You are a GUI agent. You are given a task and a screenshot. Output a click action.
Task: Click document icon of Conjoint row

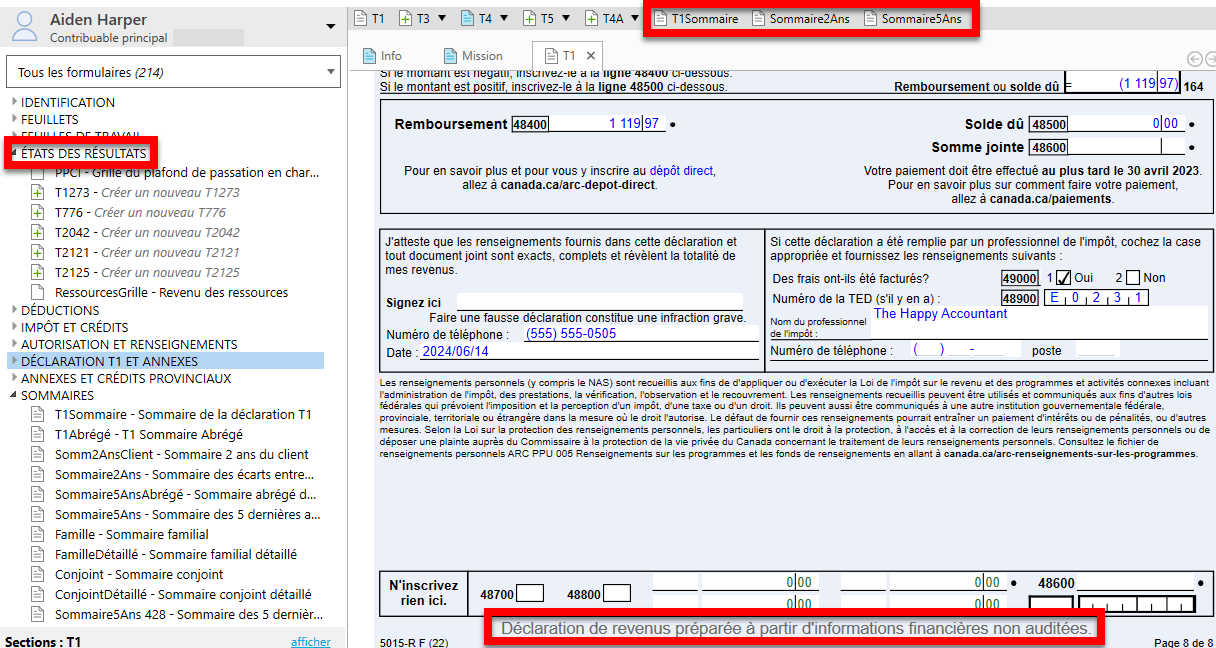coord(38,575)
